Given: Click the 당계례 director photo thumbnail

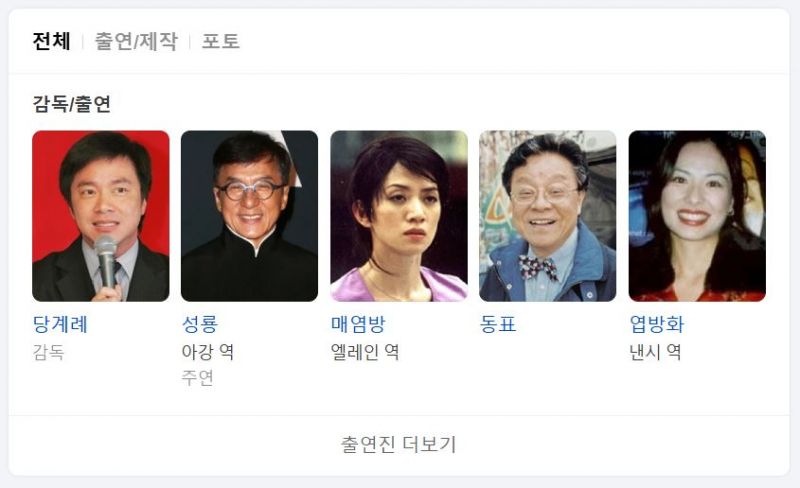Looking at the screenshot, I should pos(101,216).
